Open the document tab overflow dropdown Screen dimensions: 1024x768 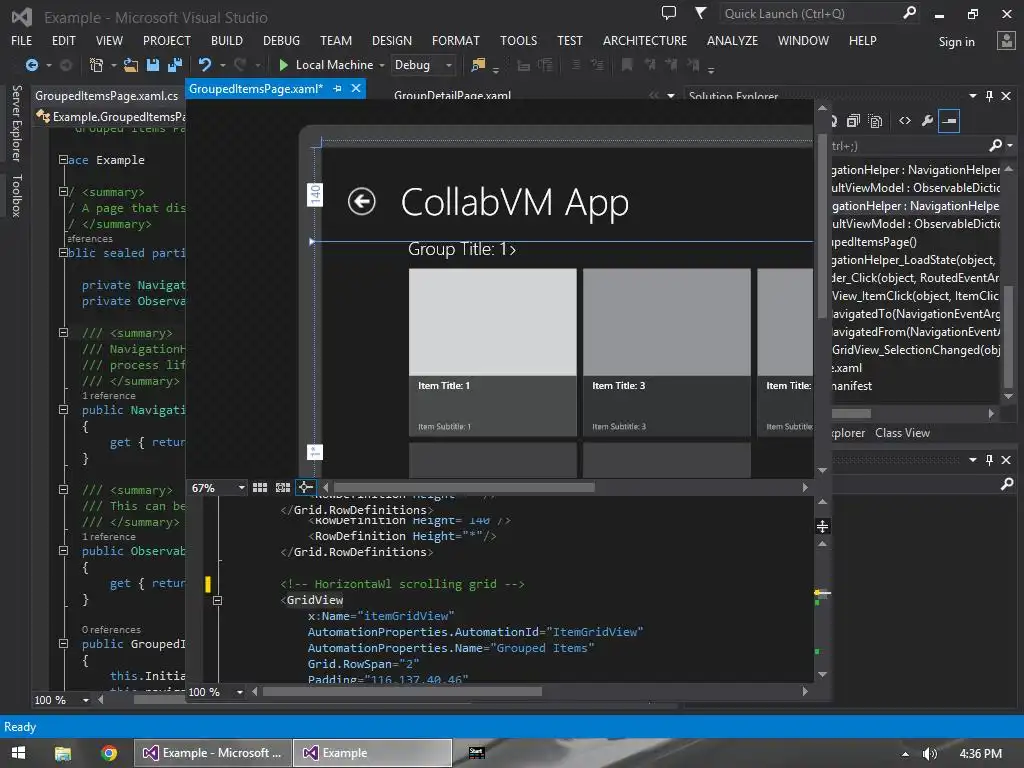click(x=671, y=96)
